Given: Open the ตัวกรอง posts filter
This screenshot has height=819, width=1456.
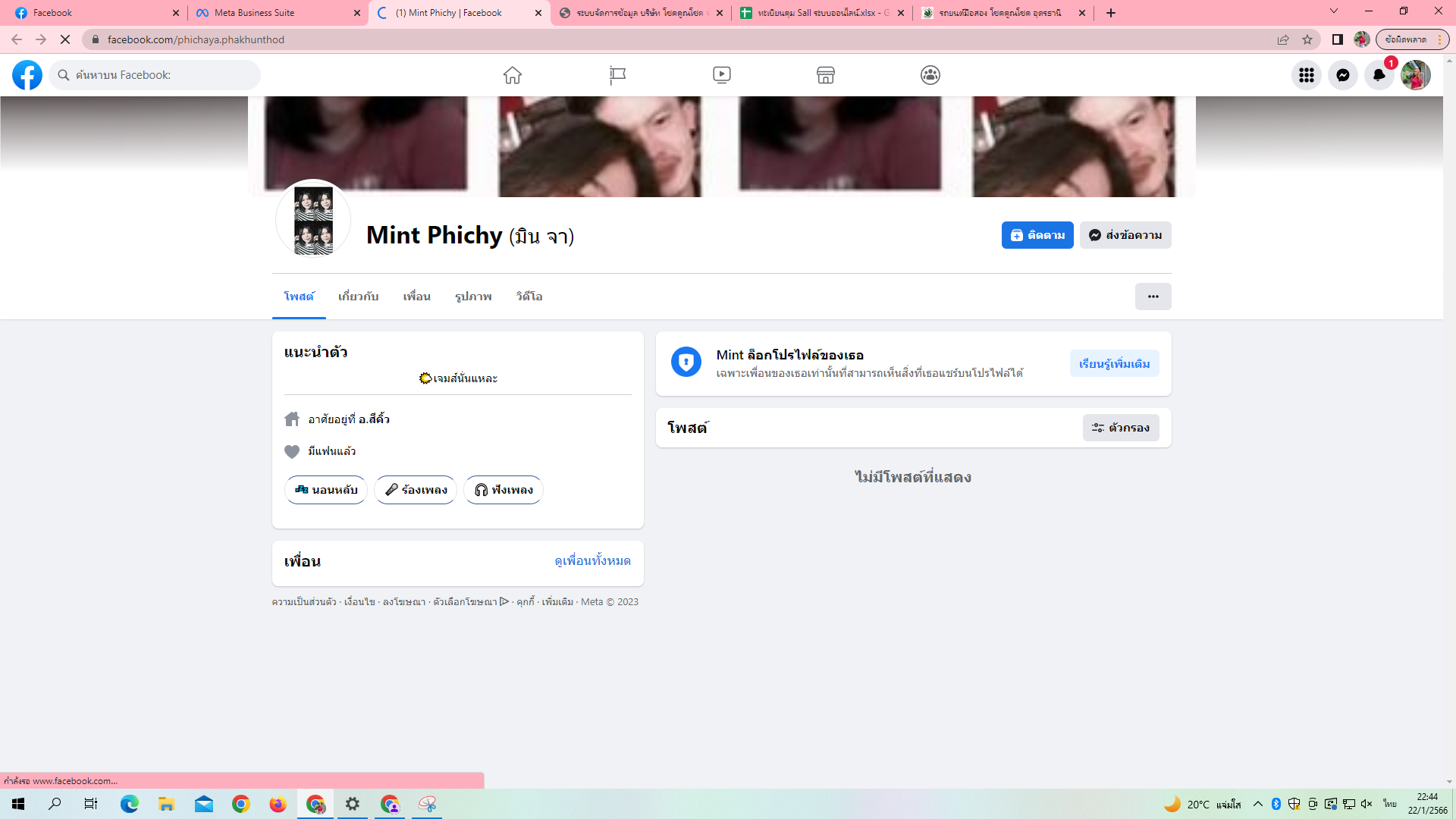Looking at the screenshot, I should pyautogui.click(x=1121, y=428).
